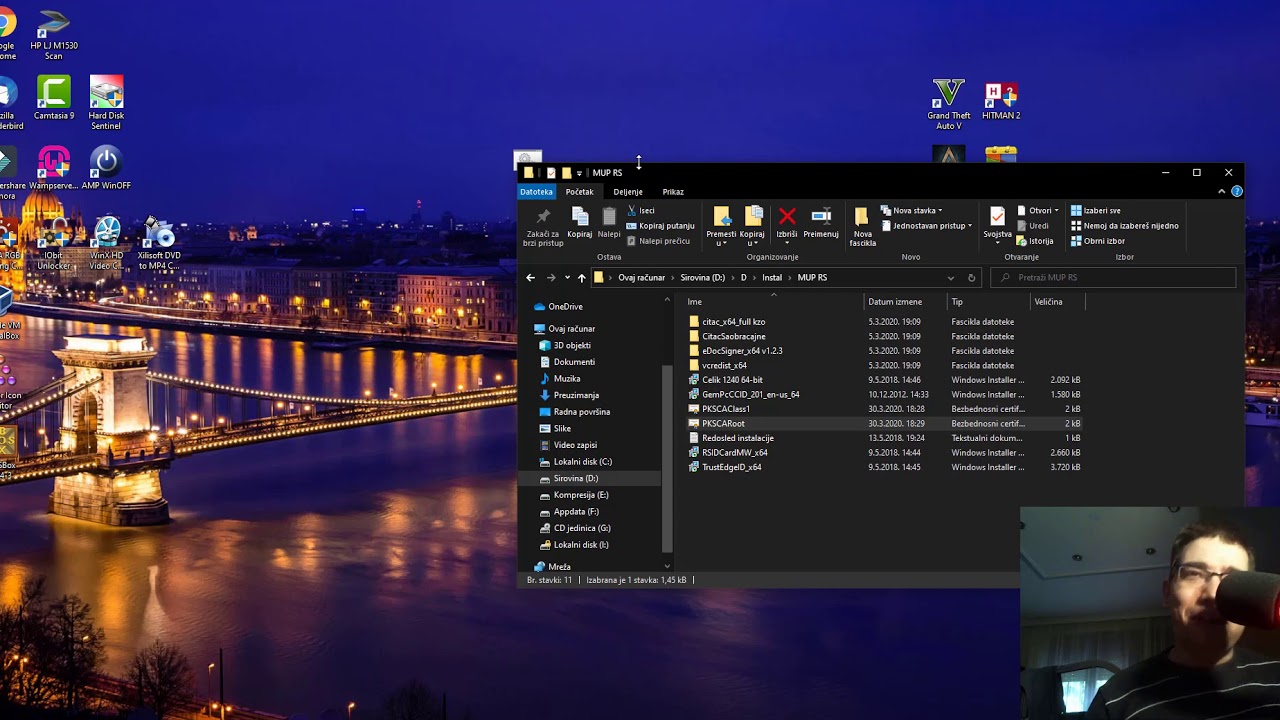
Task: Select the Celik 1240 64-bit installer
Action: click(731, 380)
